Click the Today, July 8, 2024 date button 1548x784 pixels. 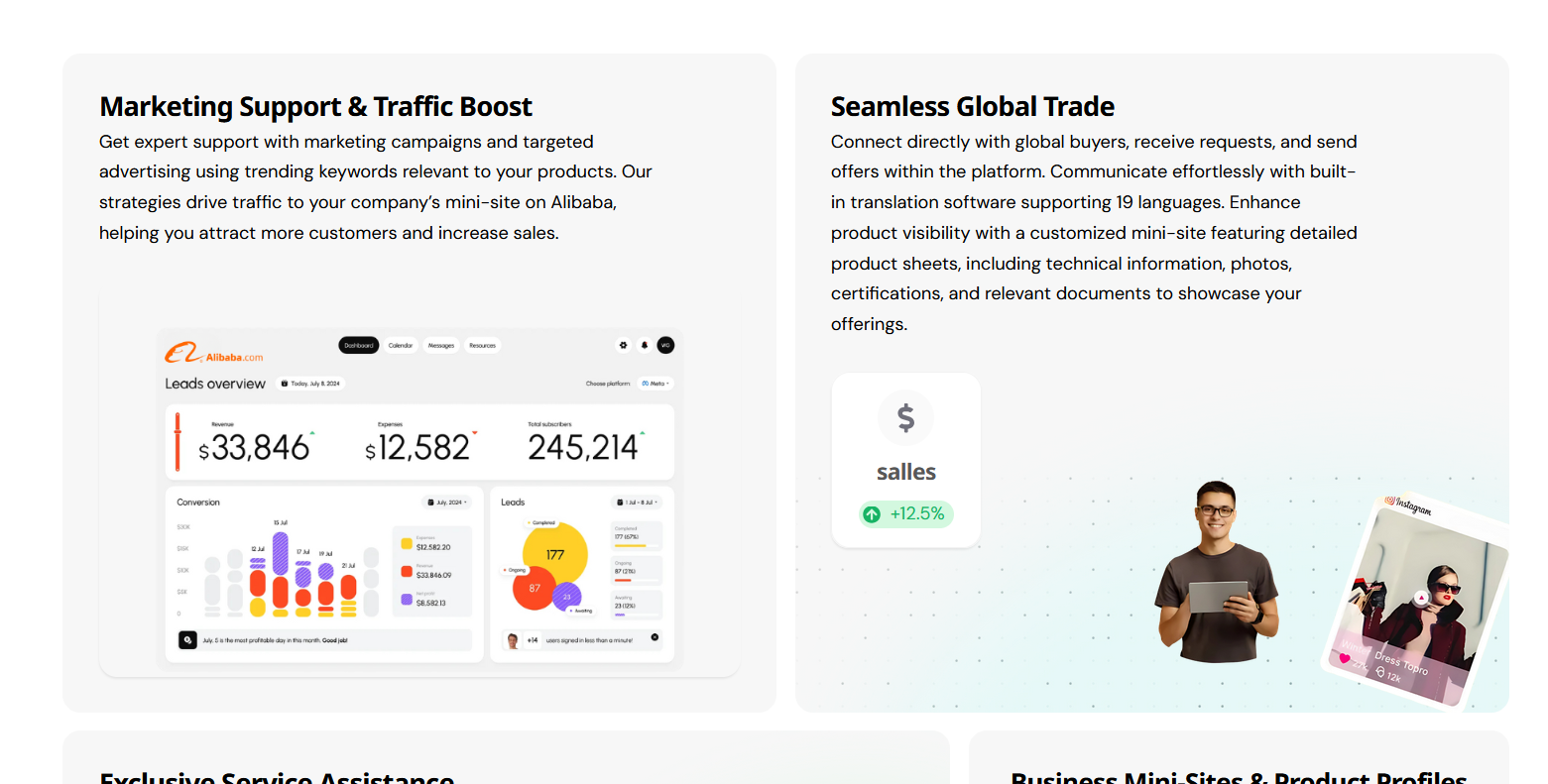coord(310,384)
